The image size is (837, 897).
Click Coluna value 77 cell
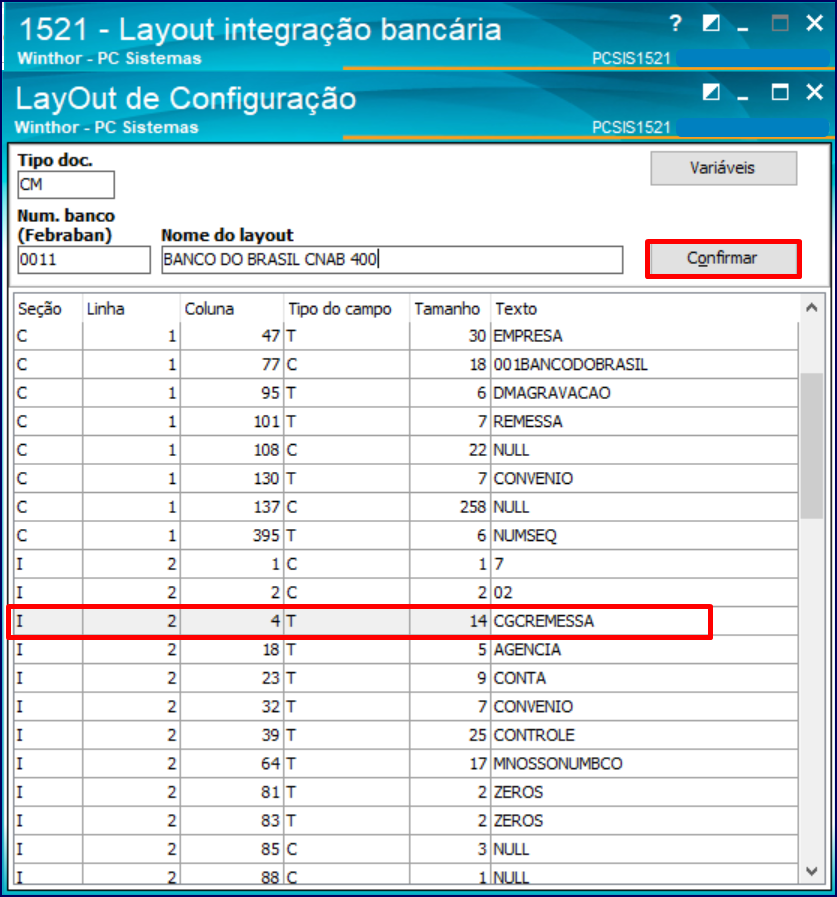pos(232,364)
